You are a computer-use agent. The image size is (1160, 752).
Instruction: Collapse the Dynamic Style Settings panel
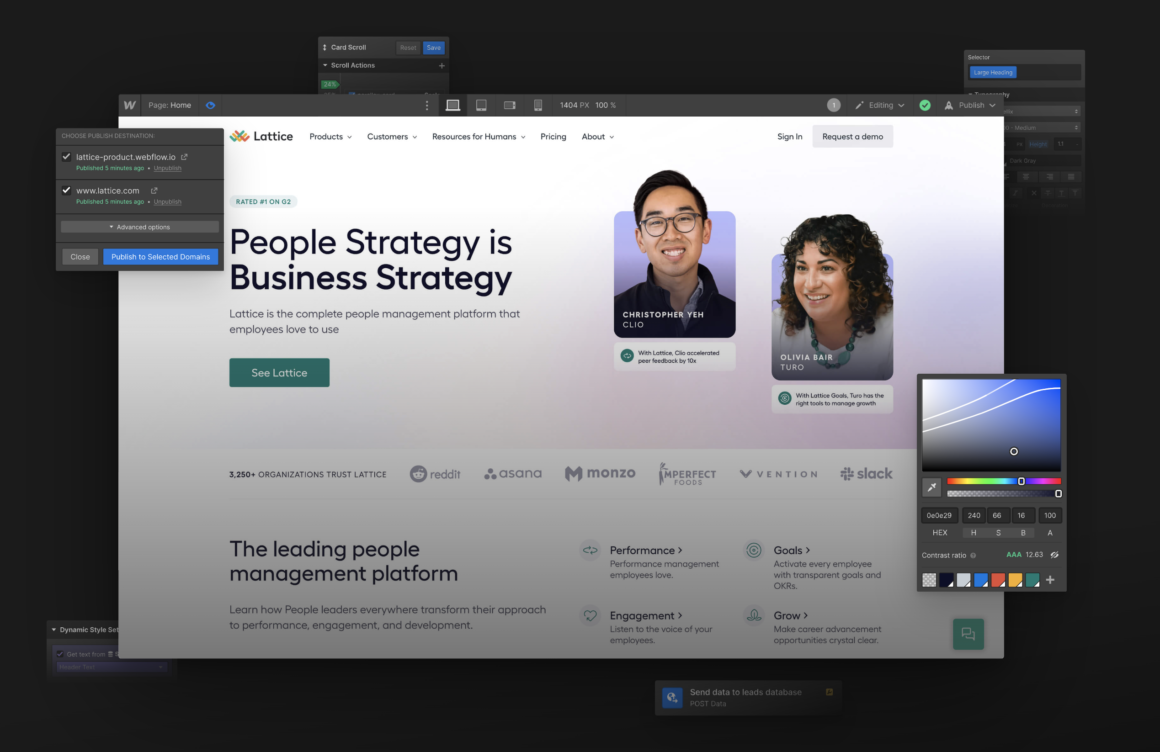point(53,630)
